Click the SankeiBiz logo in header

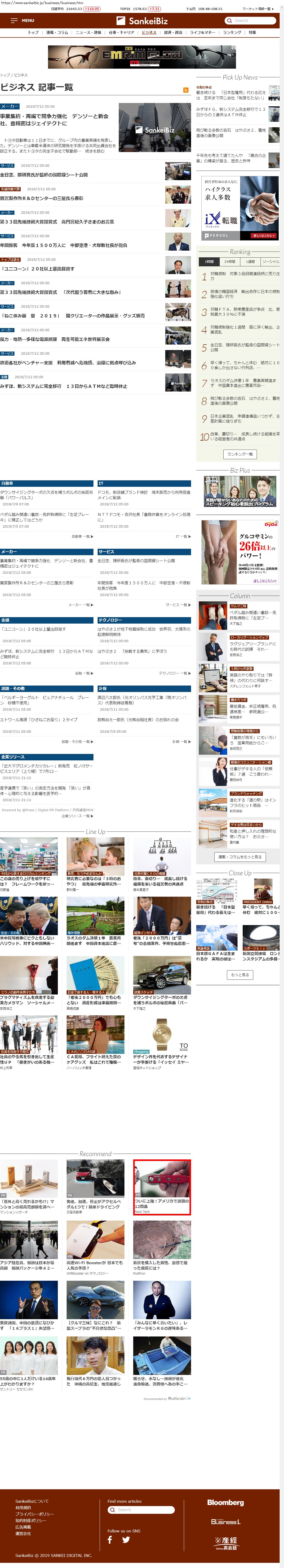142,21
